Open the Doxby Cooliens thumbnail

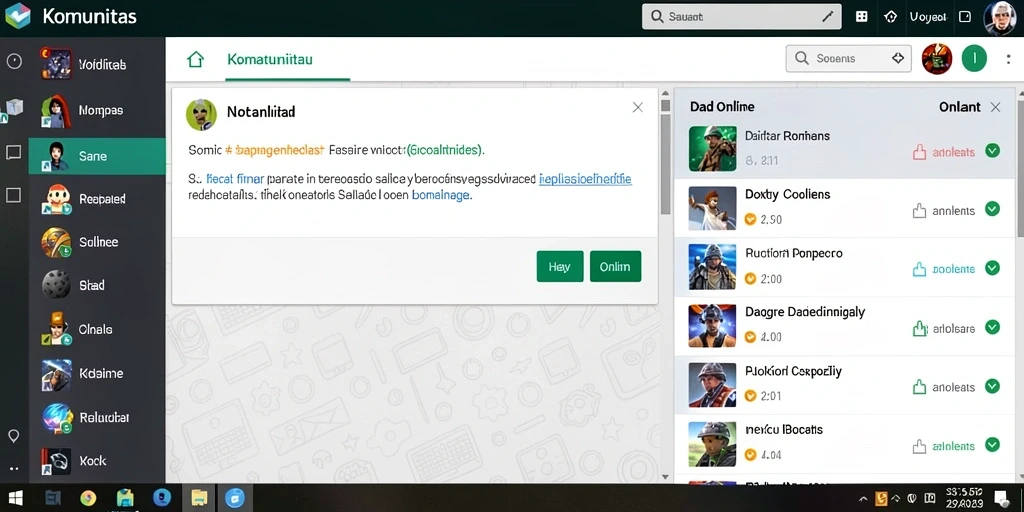(712, 209)
